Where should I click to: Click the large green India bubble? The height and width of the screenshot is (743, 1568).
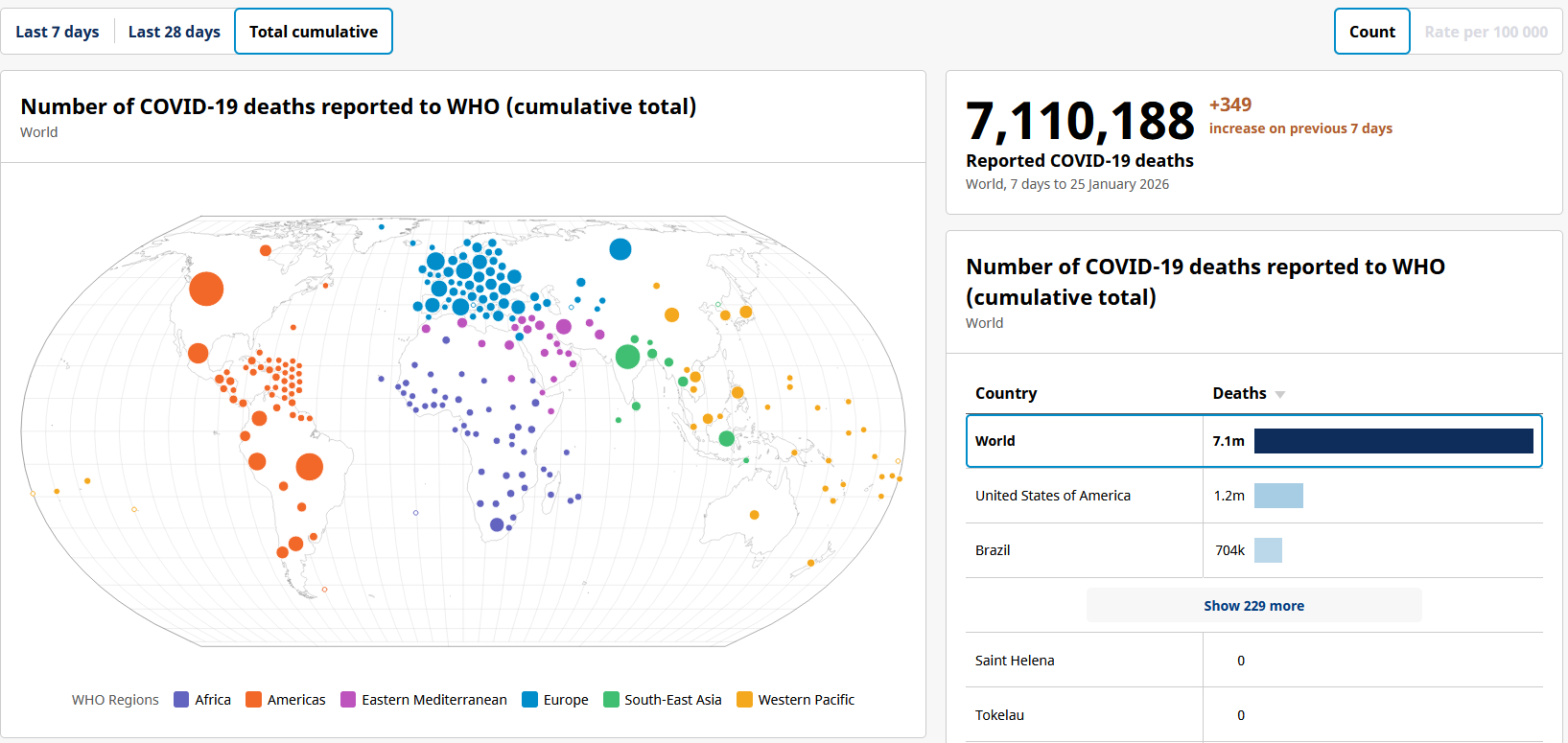point(627,357)
